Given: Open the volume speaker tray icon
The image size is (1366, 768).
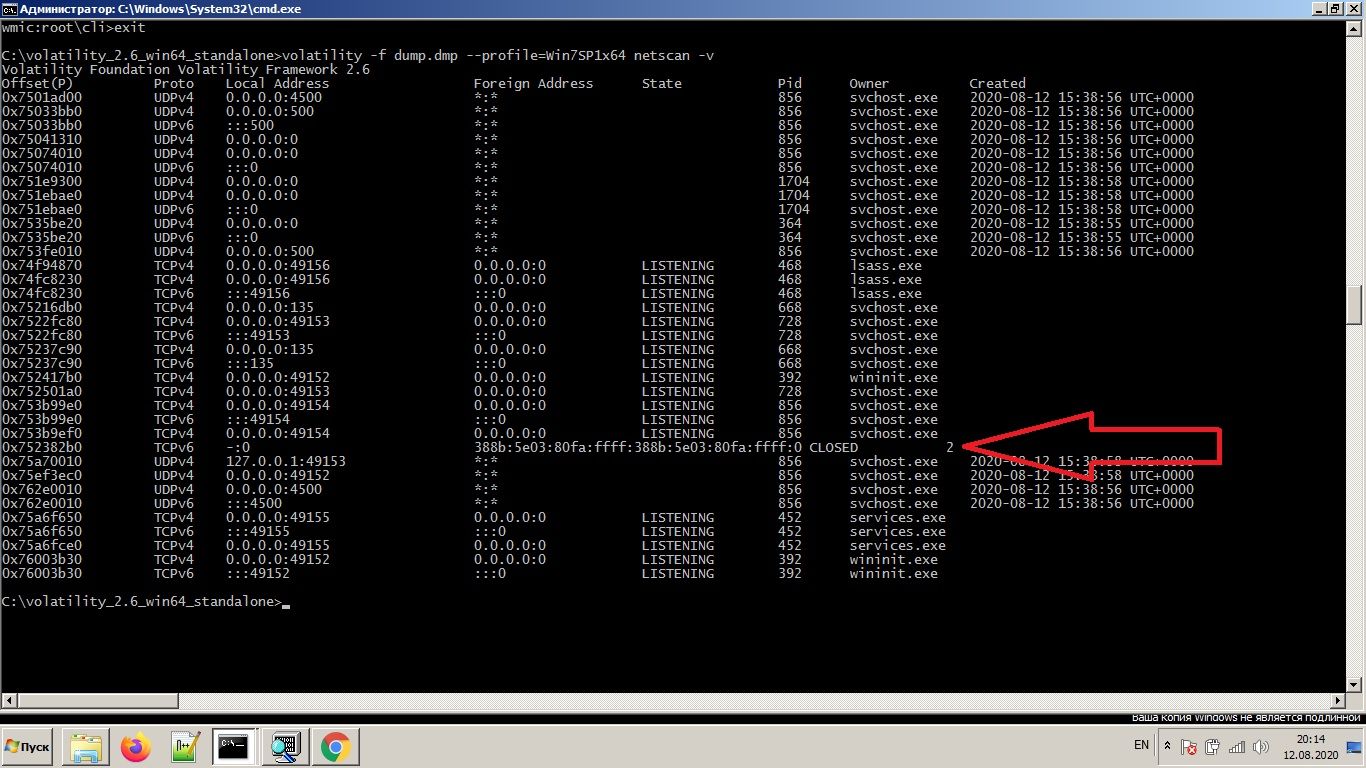Looking at the screenshot, I should click(1259, 746).
